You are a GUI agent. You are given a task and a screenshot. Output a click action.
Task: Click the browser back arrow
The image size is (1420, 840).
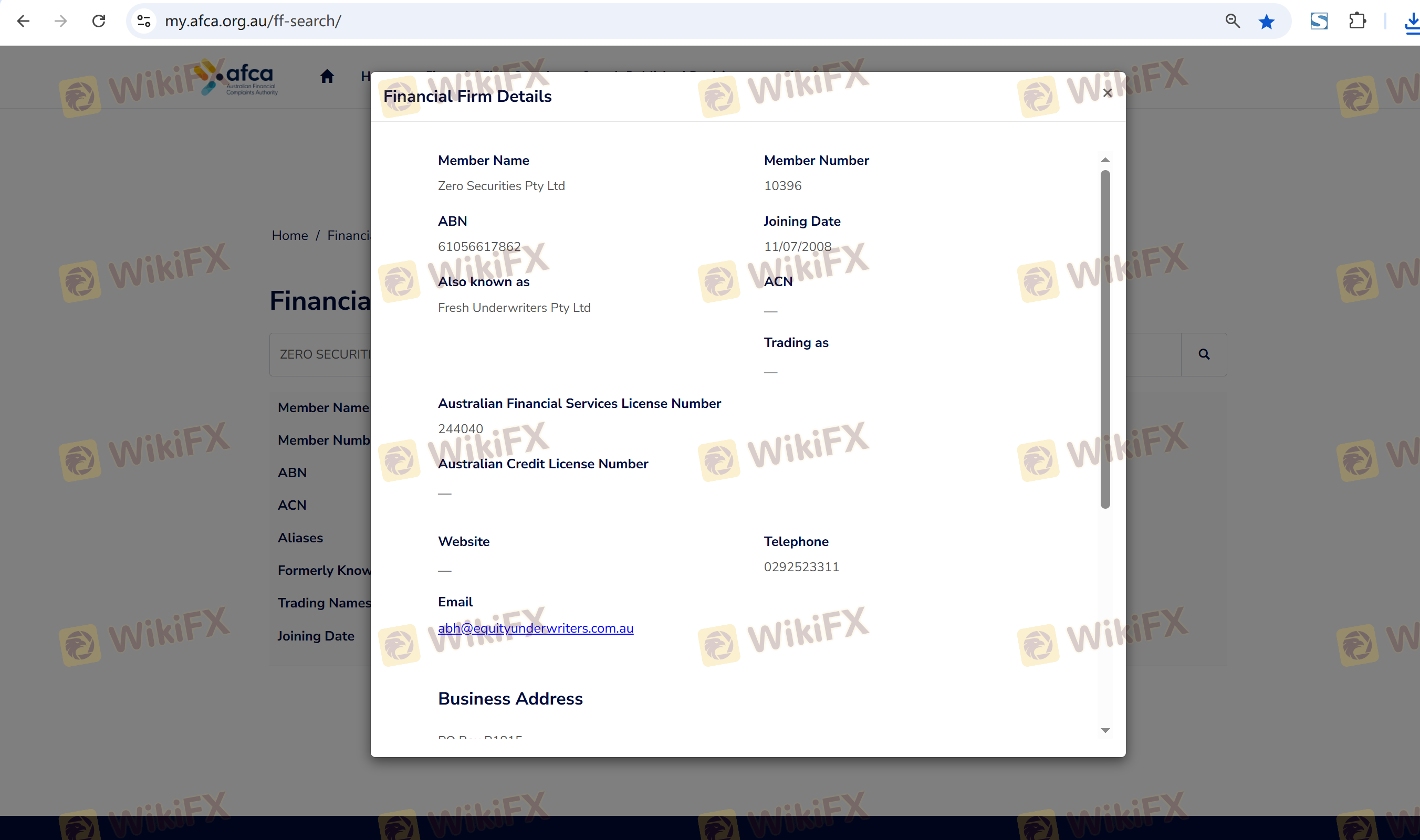point(23,21)
